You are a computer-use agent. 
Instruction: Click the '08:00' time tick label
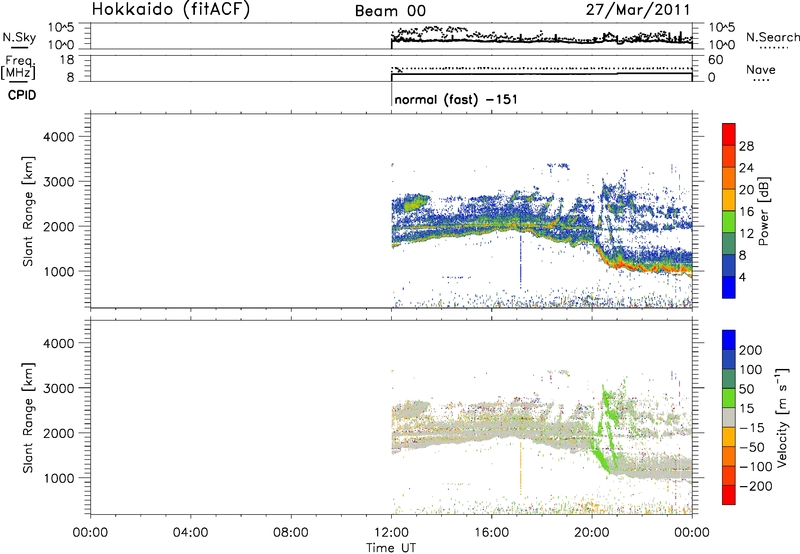(x=291, y=533)
